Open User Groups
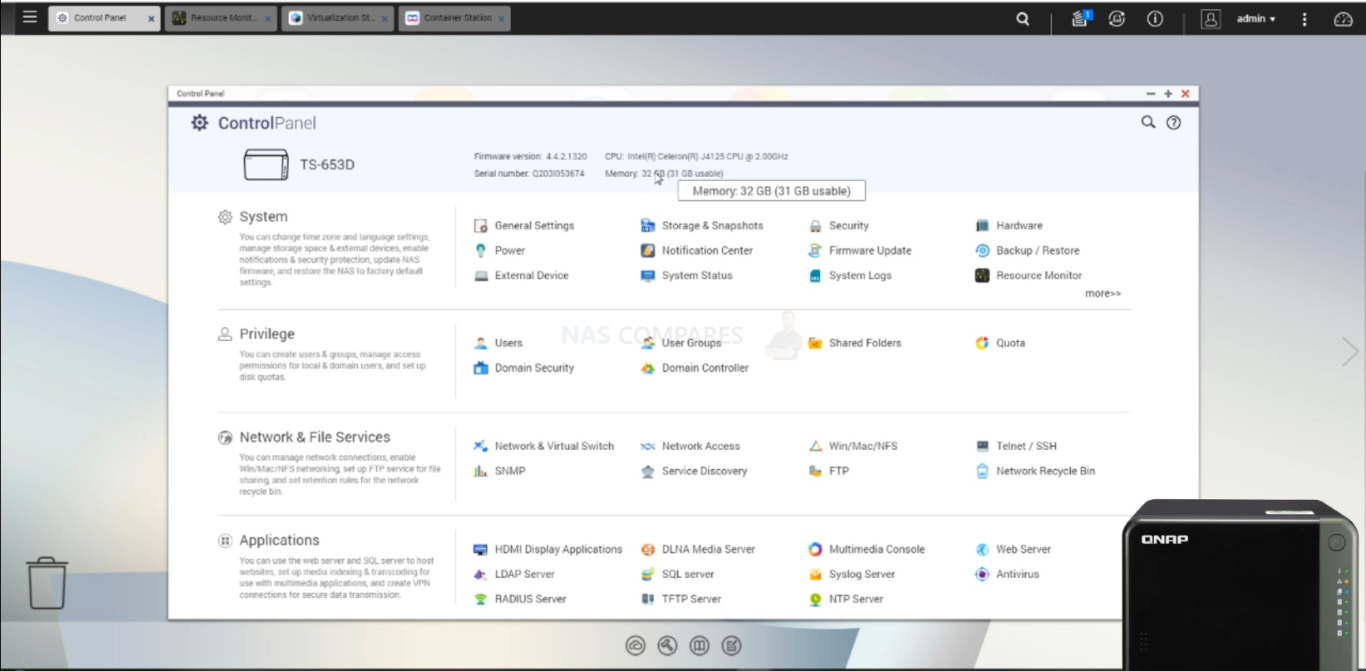 (x=681, y=343)
